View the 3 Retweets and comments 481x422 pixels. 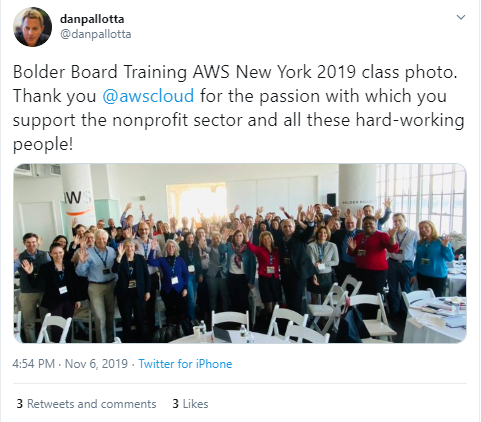(87, 404)
